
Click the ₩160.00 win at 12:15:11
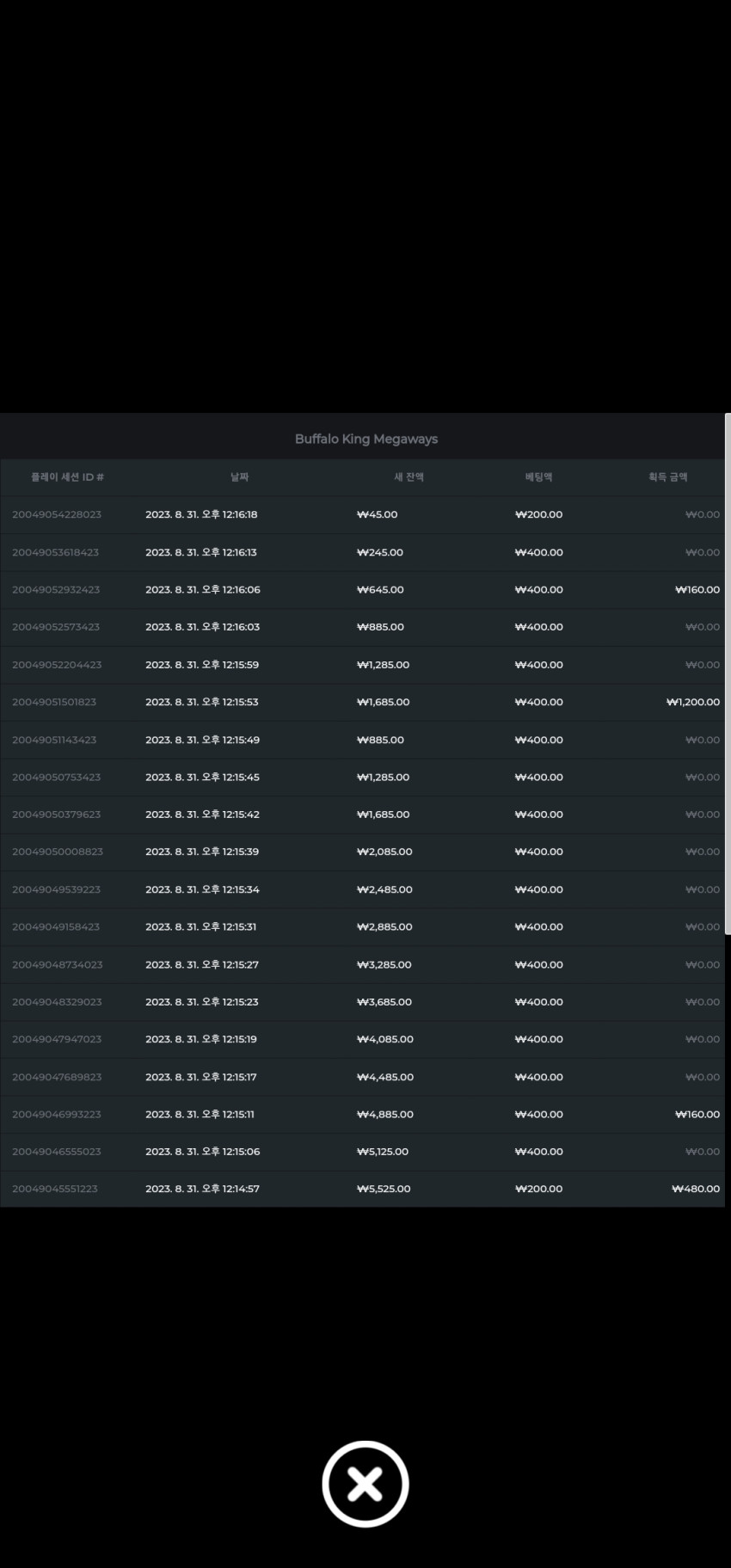697,1114
